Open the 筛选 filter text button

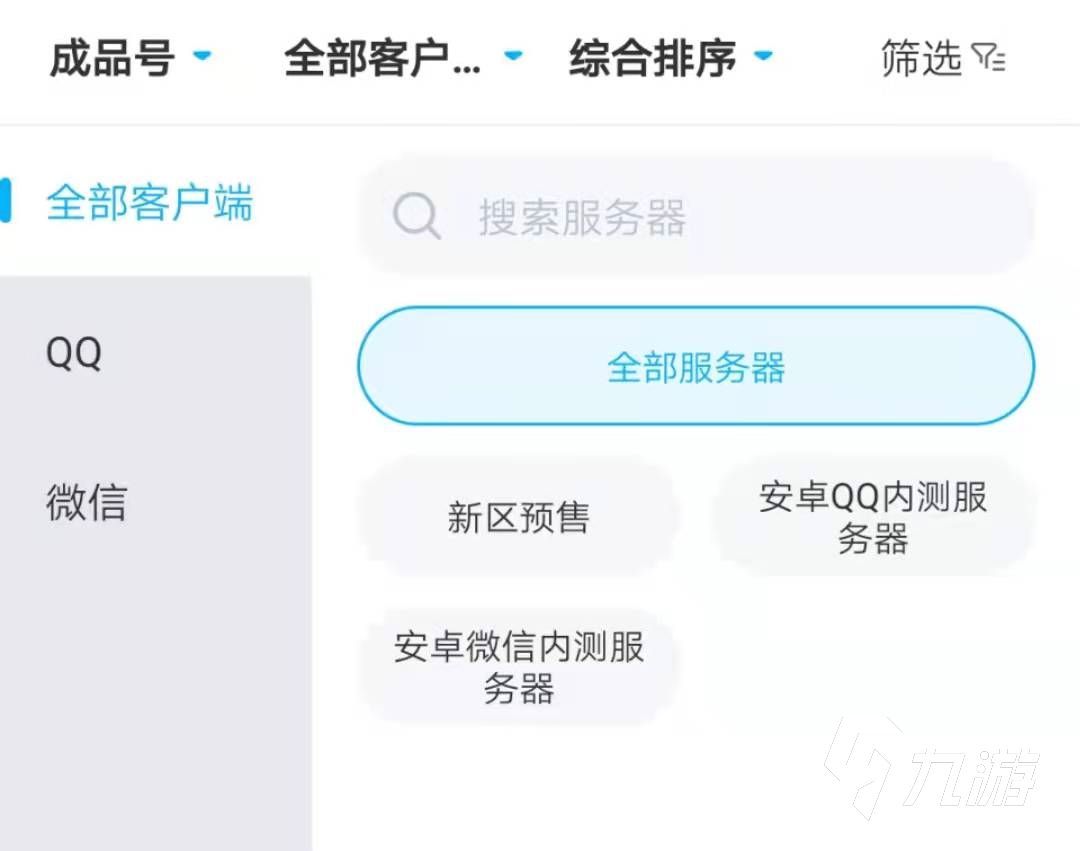(921, 59)
